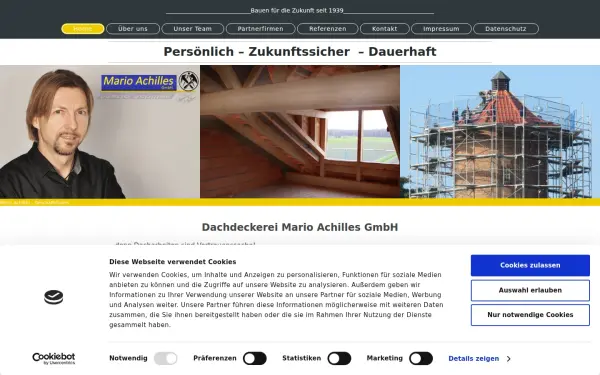Select Referenzen menu item

click(x=328, y=29)
